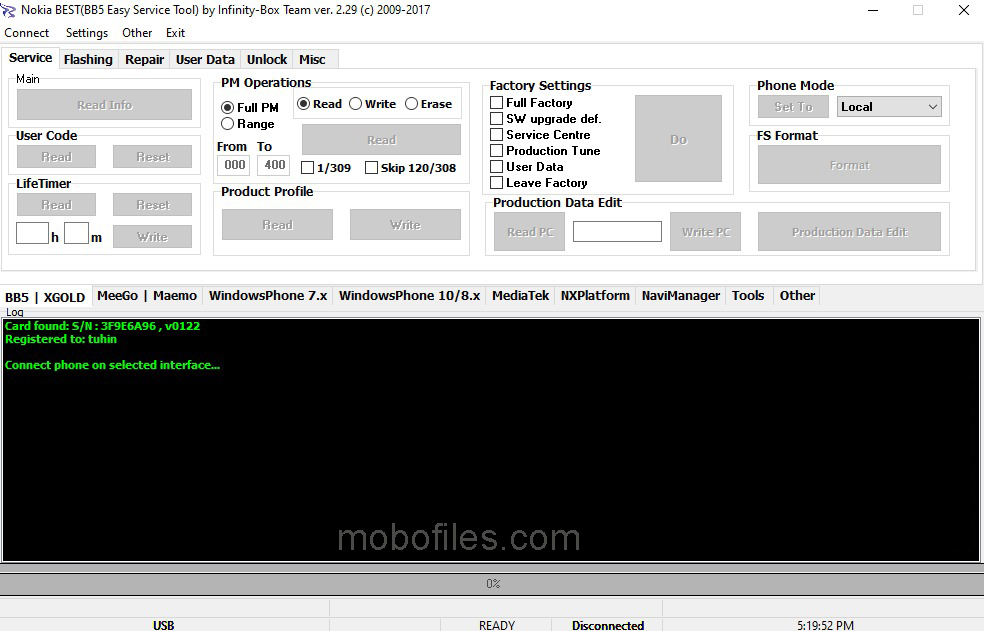Click the Product Profile Read button
Image resolution: width=984 pixels, height=631 pixels.
(277, 225)
